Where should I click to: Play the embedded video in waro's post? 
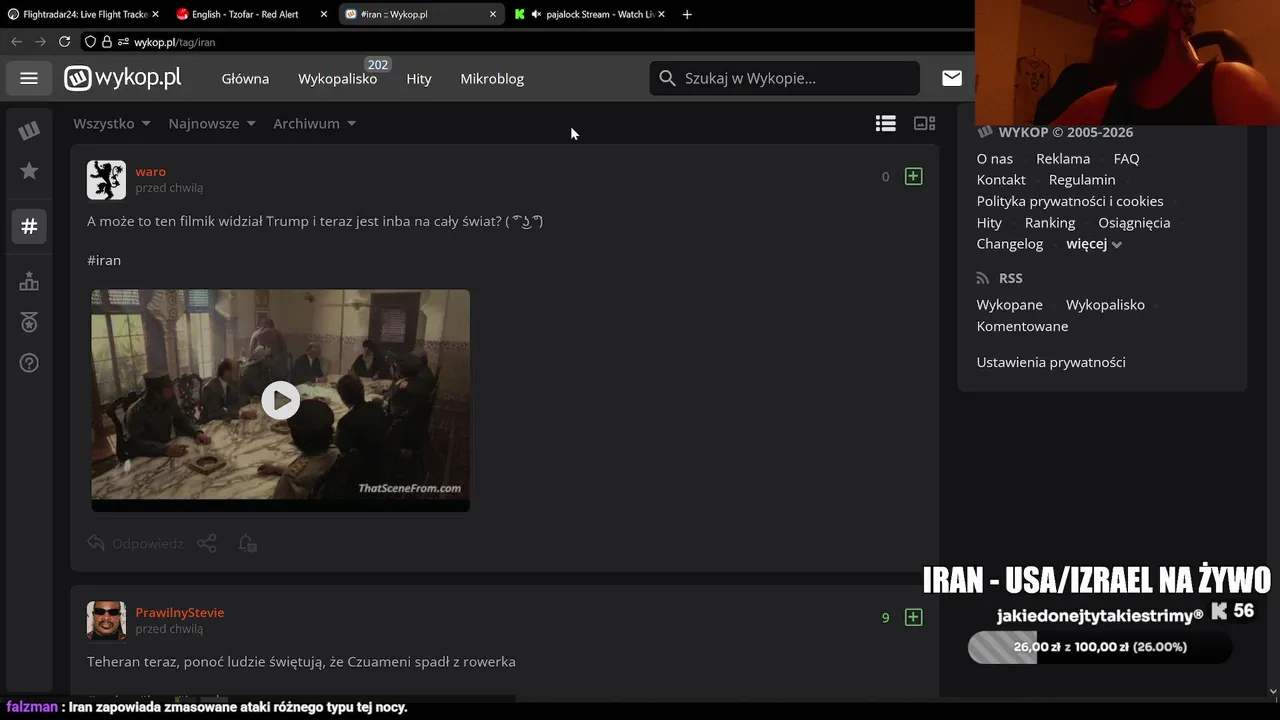click(x=280, y=400)
